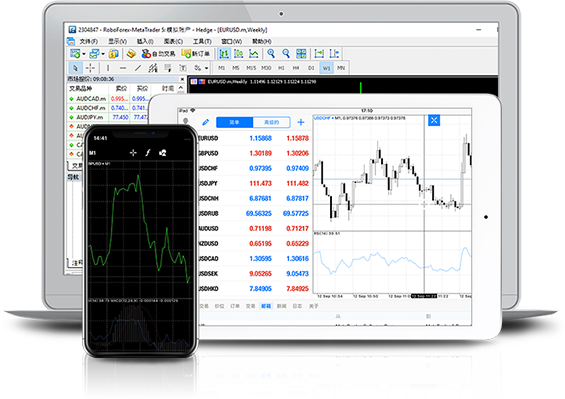Select the crosshair cursor tool
Viewport: 565px width, 399px height.
tap(90, 68)
